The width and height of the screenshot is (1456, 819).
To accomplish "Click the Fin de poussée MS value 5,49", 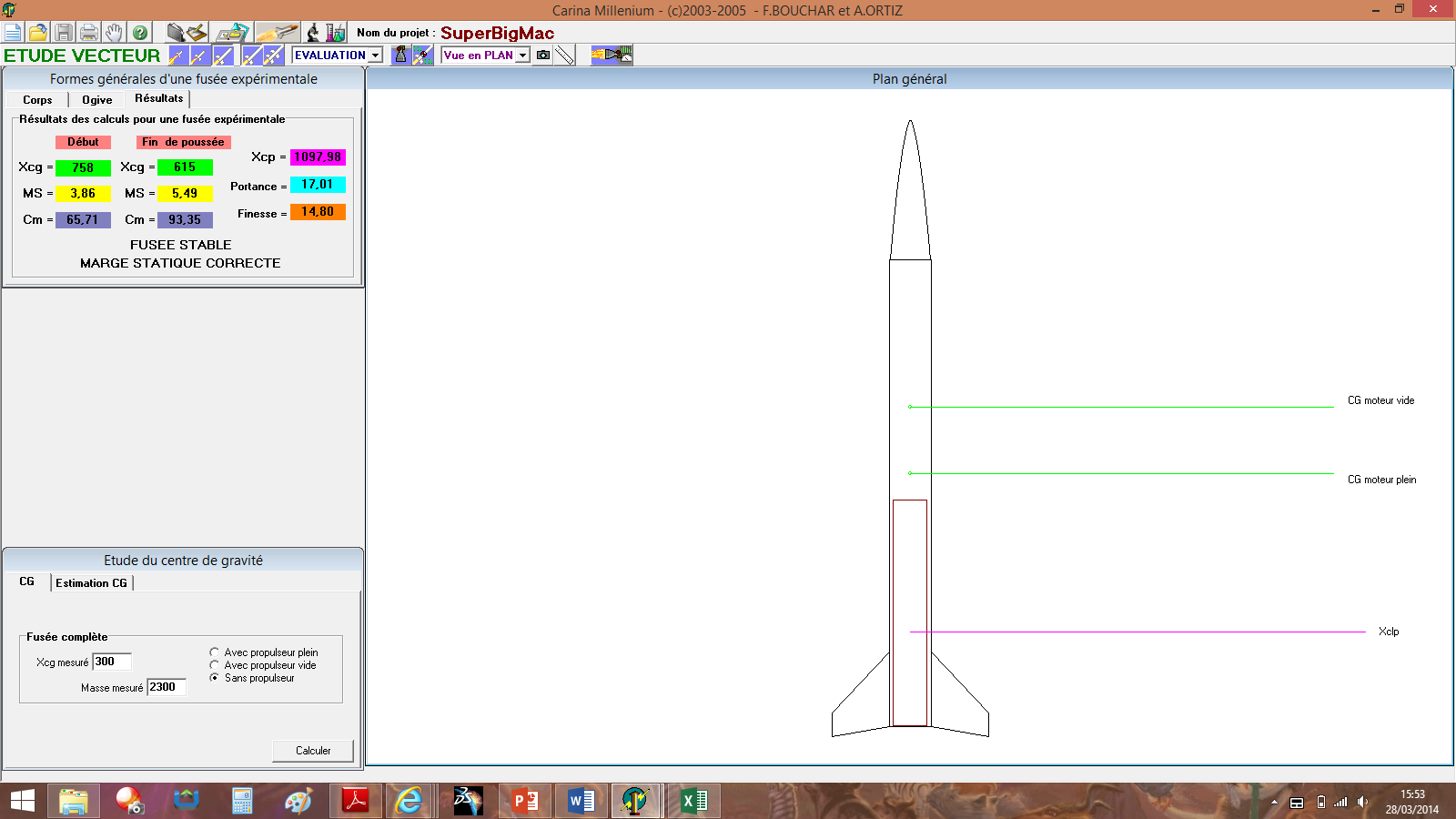I will pyautogui.click(x=185, y=194).
